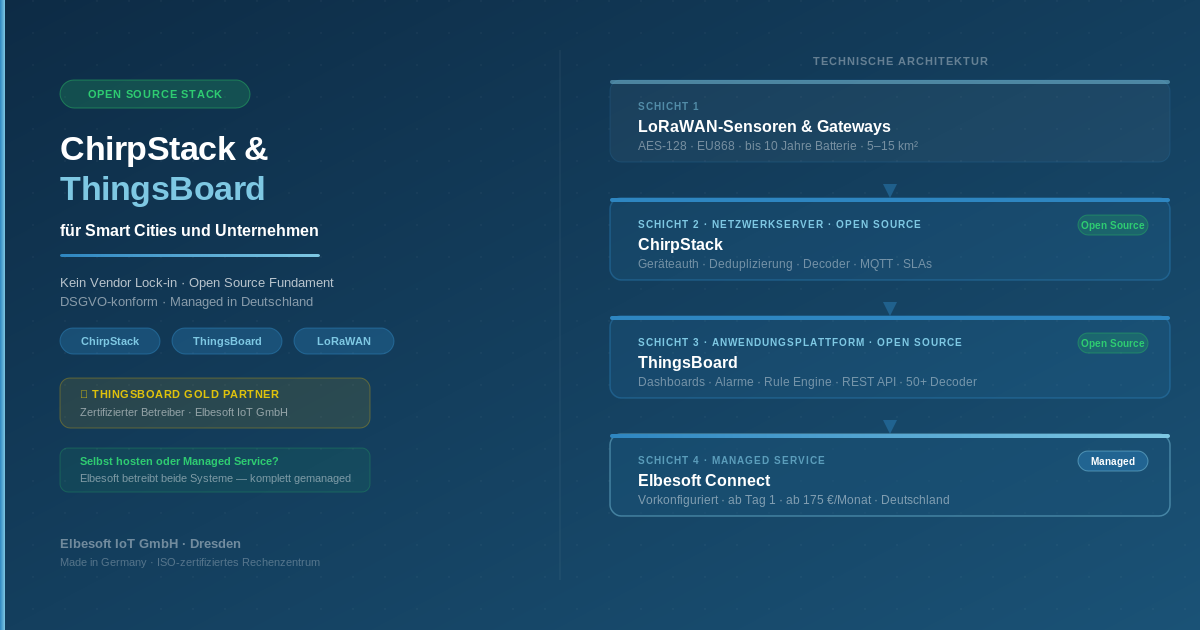Screen dimensions: 1200x630
Task: Open the ThingsBoard title in the Schicht 3 card
Action: (688, 363)
